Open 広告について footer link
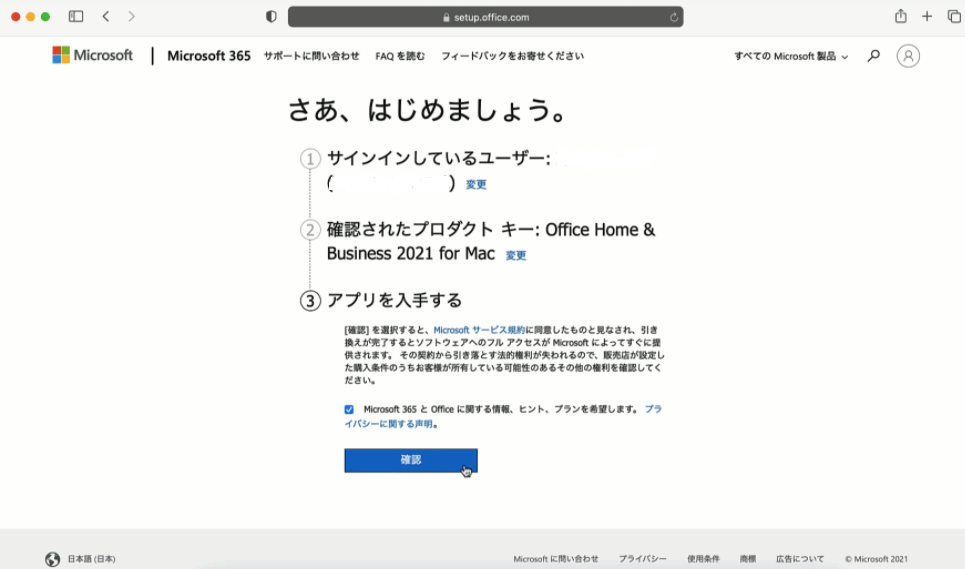The image size is (965, 569). (800, 559)
